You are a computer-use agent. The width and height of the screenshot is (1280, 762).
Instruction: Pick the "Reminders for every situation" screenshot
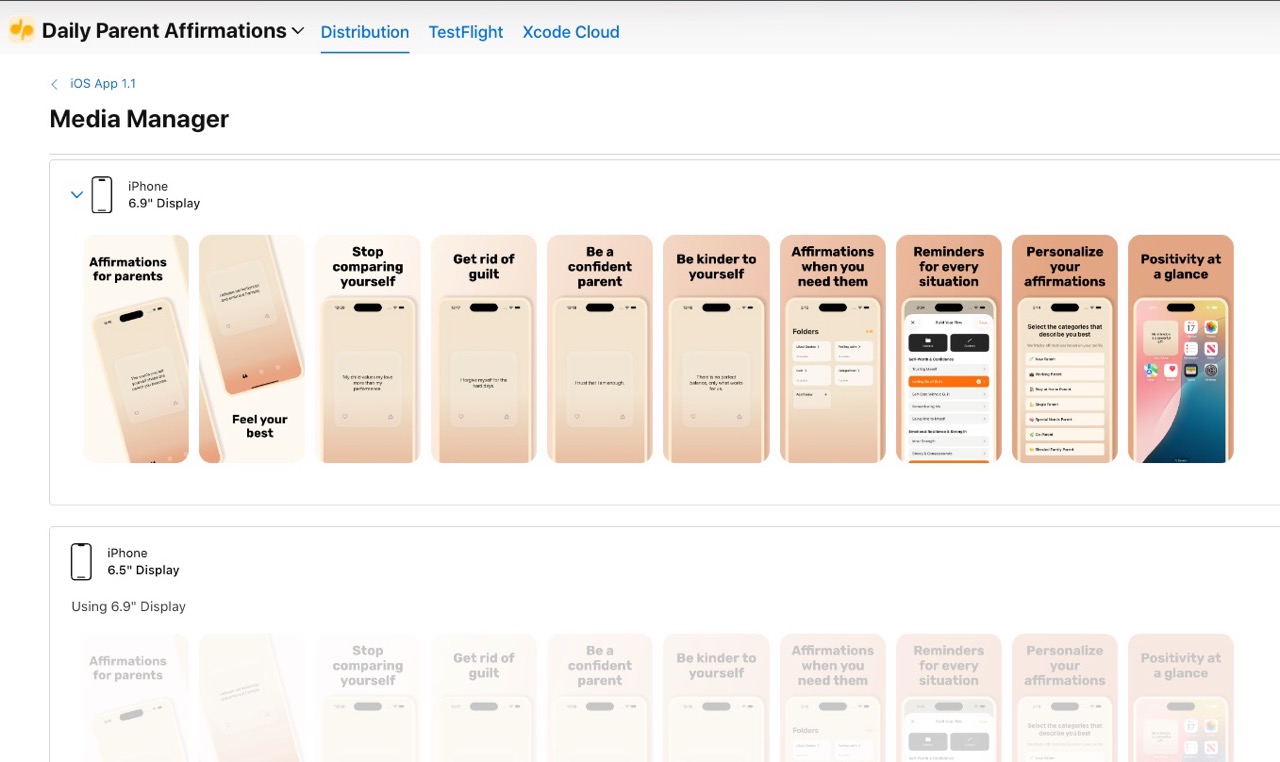point(948,349)
